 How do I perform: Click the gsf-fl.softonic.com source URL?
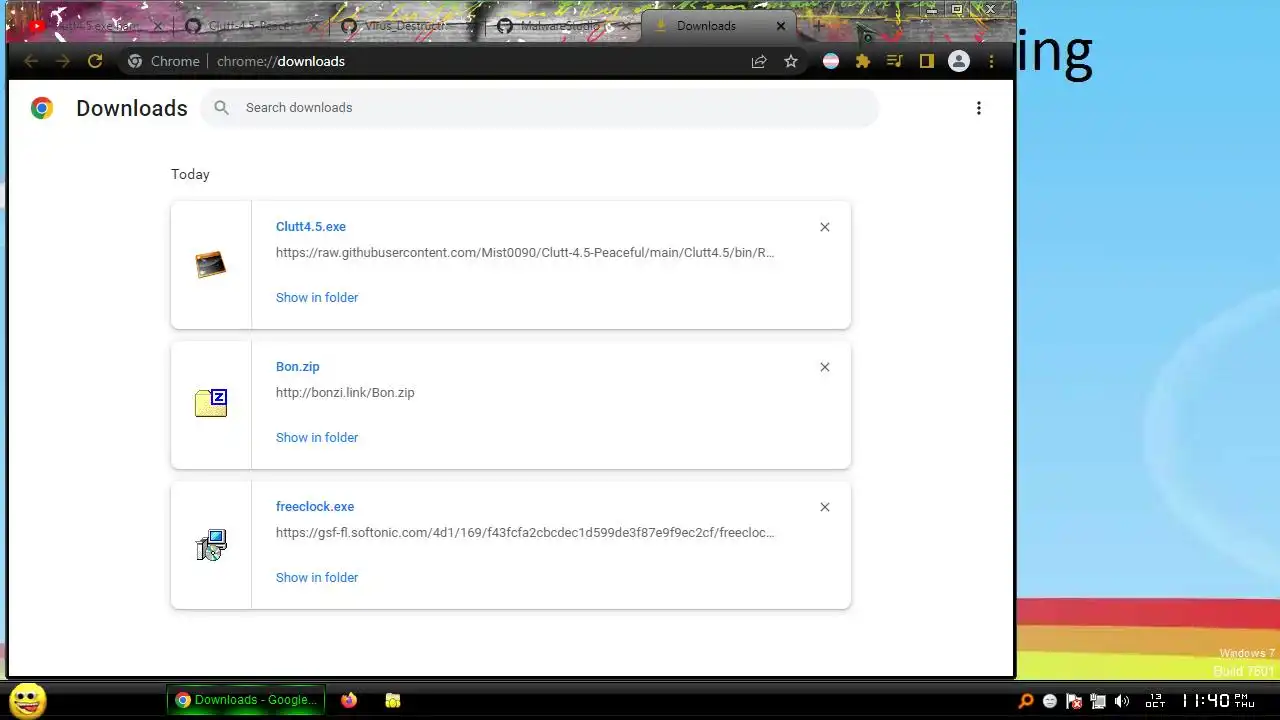coord(525,532)
